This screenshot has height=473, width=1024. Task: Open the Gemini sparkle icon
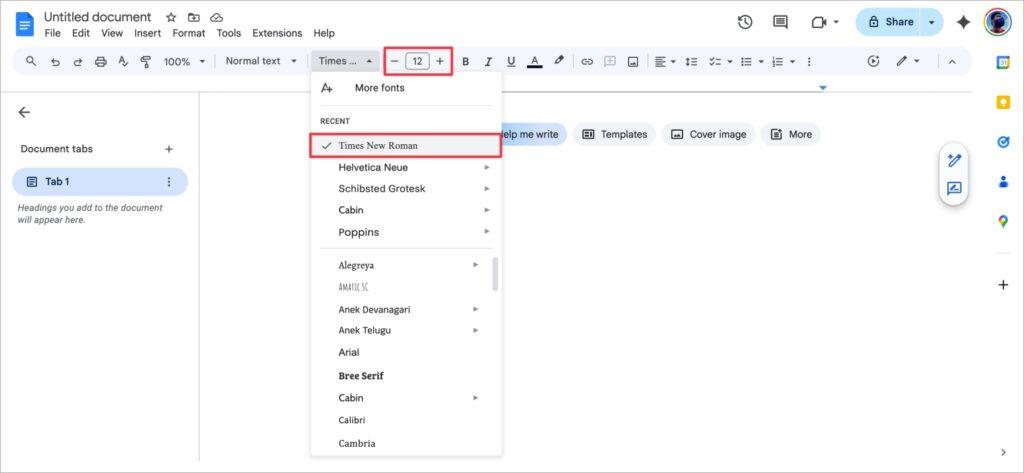tap(963, 22)
